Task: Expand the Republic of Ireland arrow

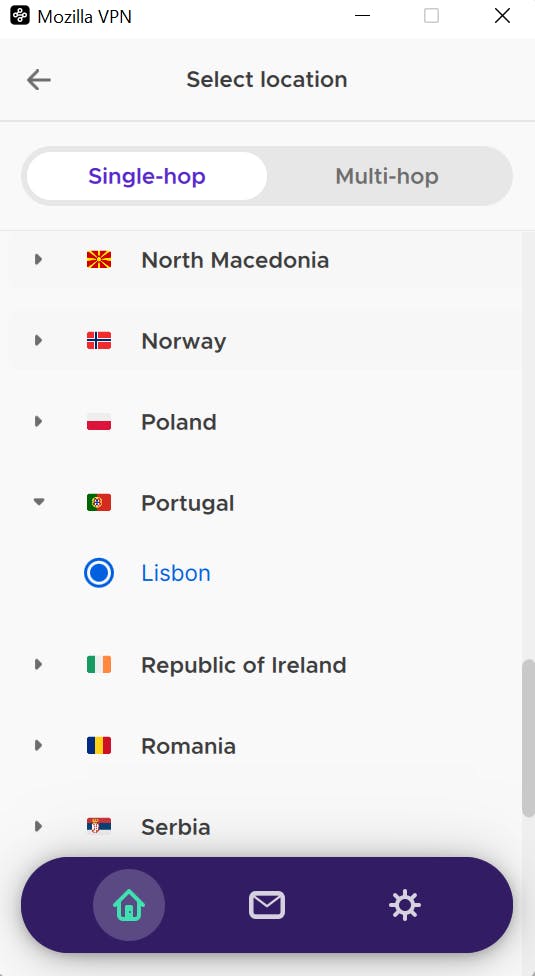Action: 39,665
